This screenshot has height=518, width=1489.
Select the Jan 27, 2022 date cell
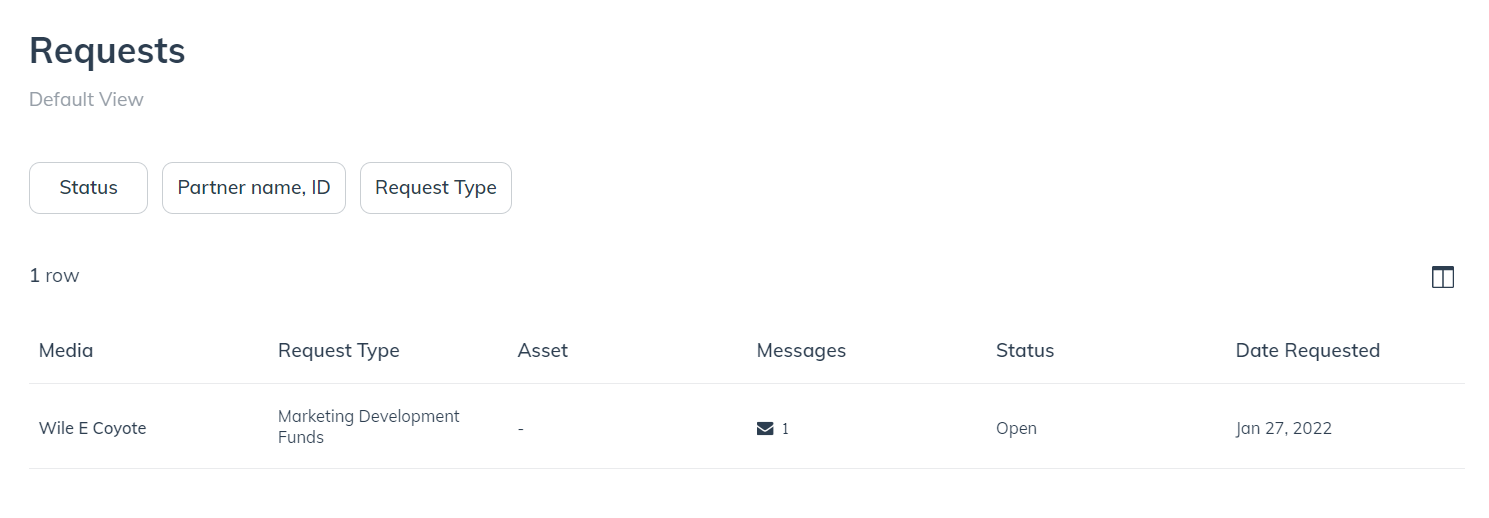[1284, 428]
